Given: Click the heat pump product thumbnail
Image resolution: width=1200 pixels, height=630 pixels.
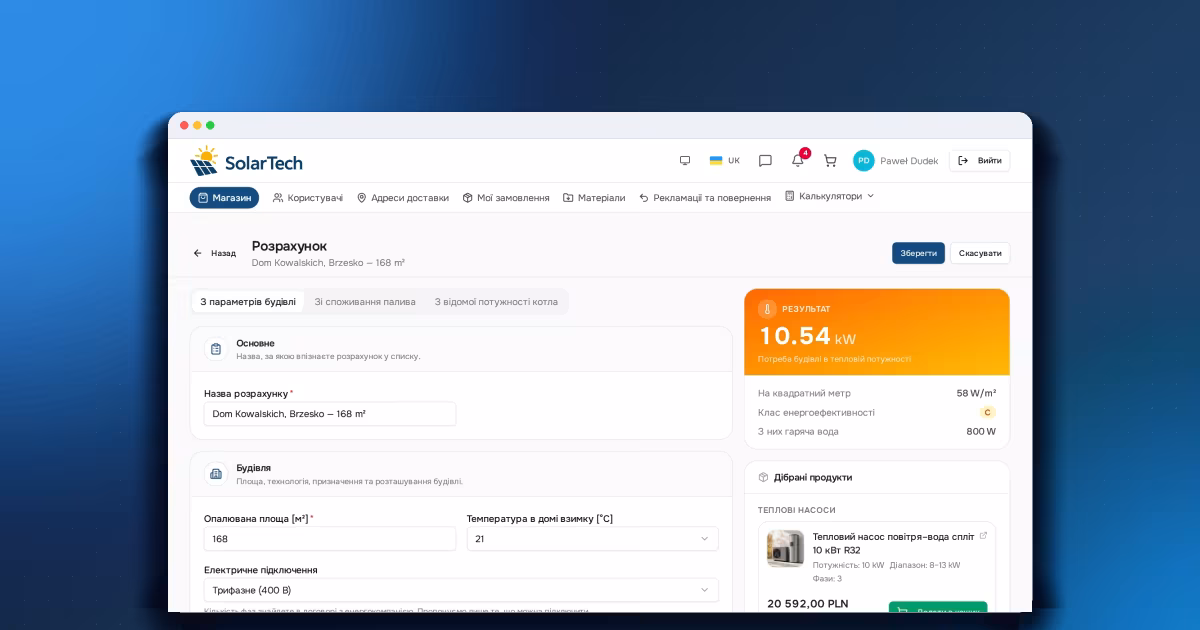Looking at the screenshot, I should 785,549.
